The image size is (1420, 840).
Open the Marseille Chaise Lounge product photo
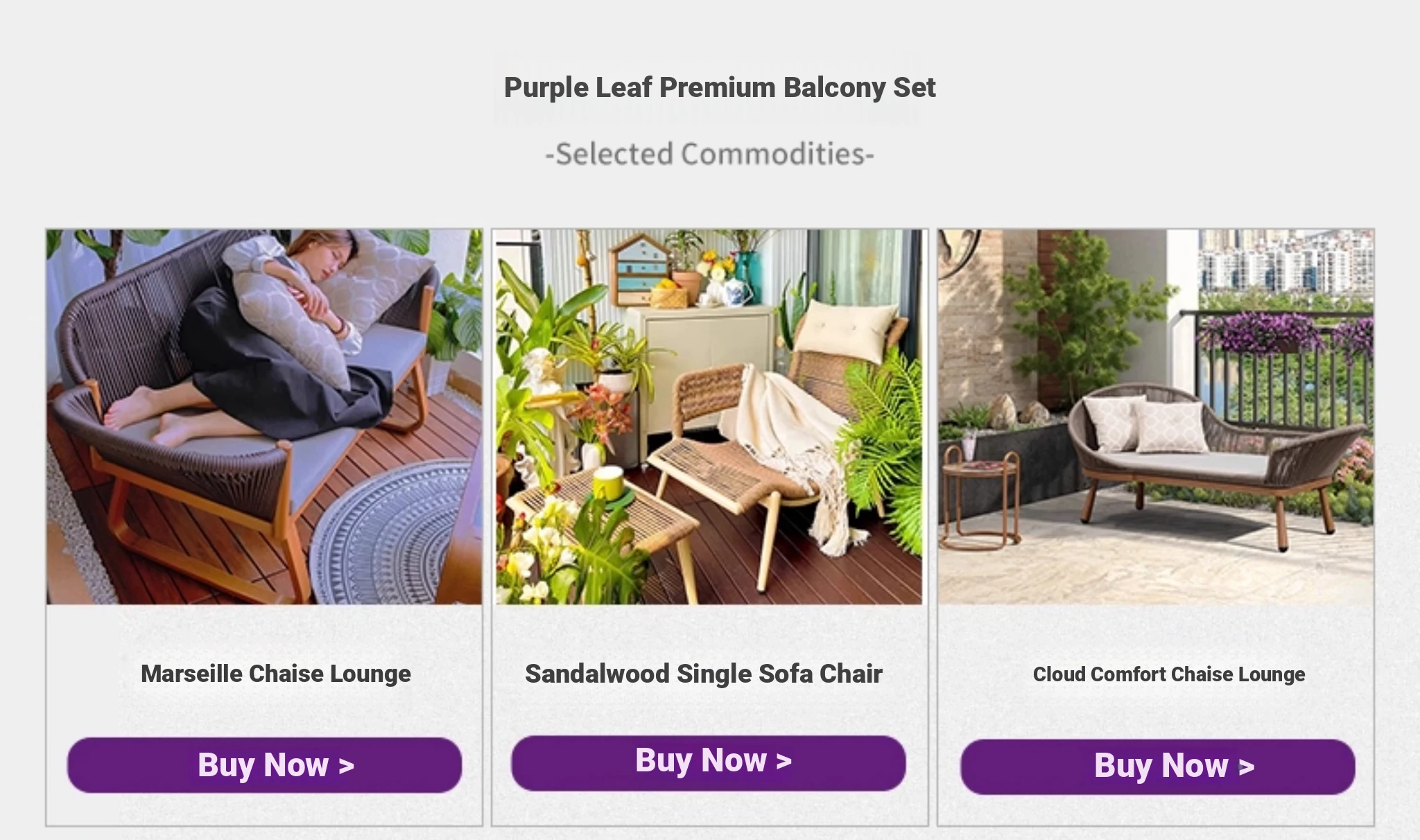coord(264,417)
